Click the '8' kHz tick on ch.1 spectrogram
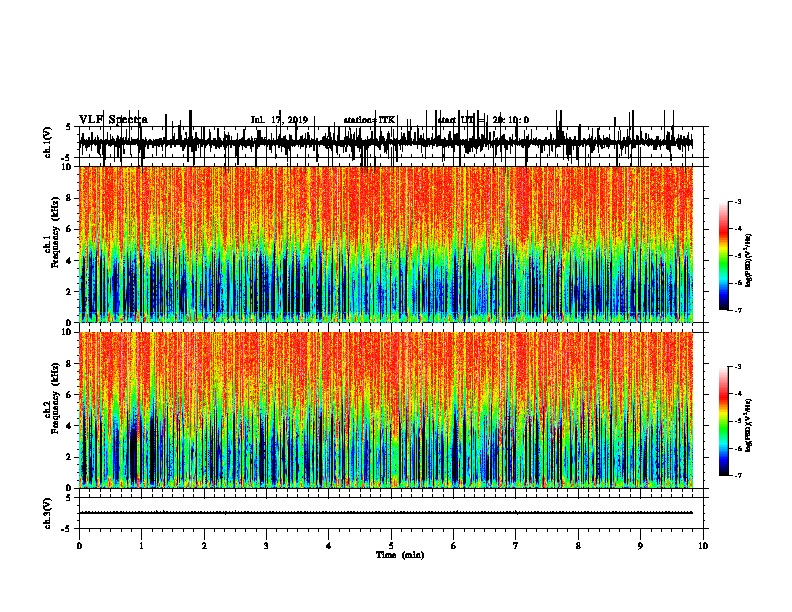 70,198
